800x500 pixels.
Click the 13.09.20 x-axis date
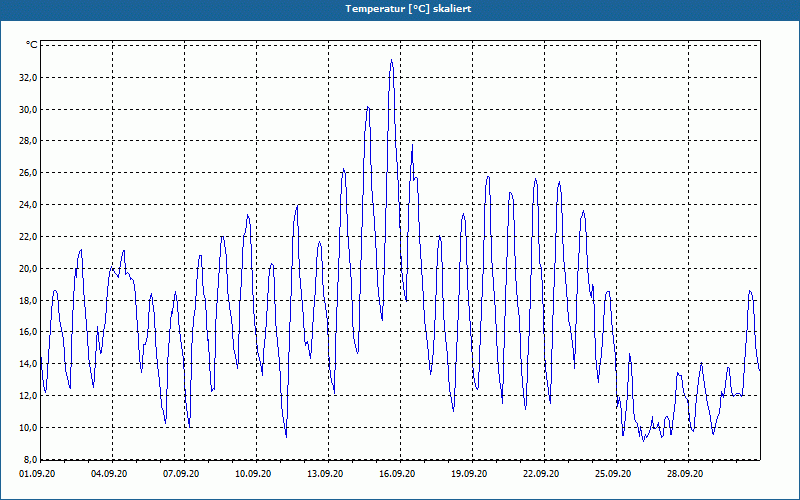pos(326,474)
